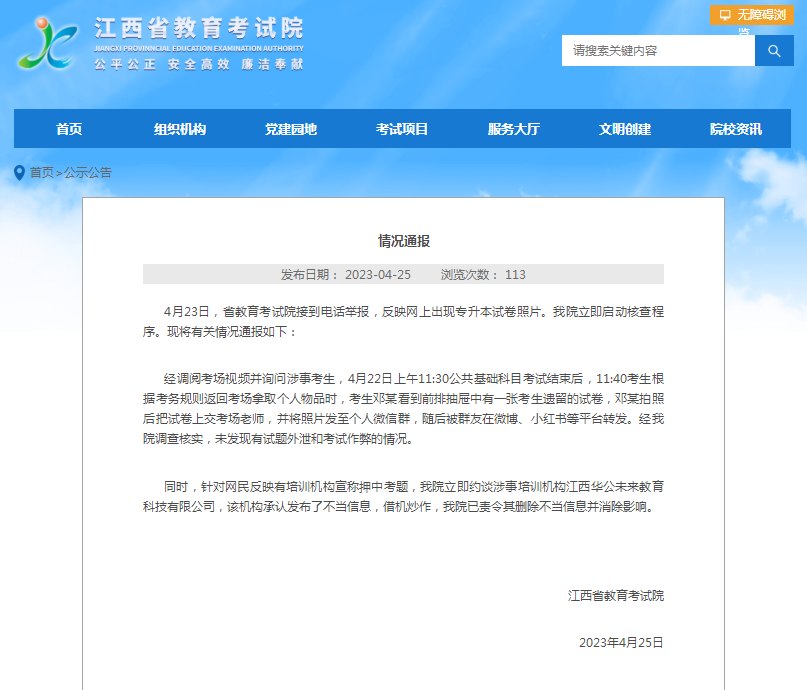Click the 公示公告 breadcrumb link

click(87, 173)
